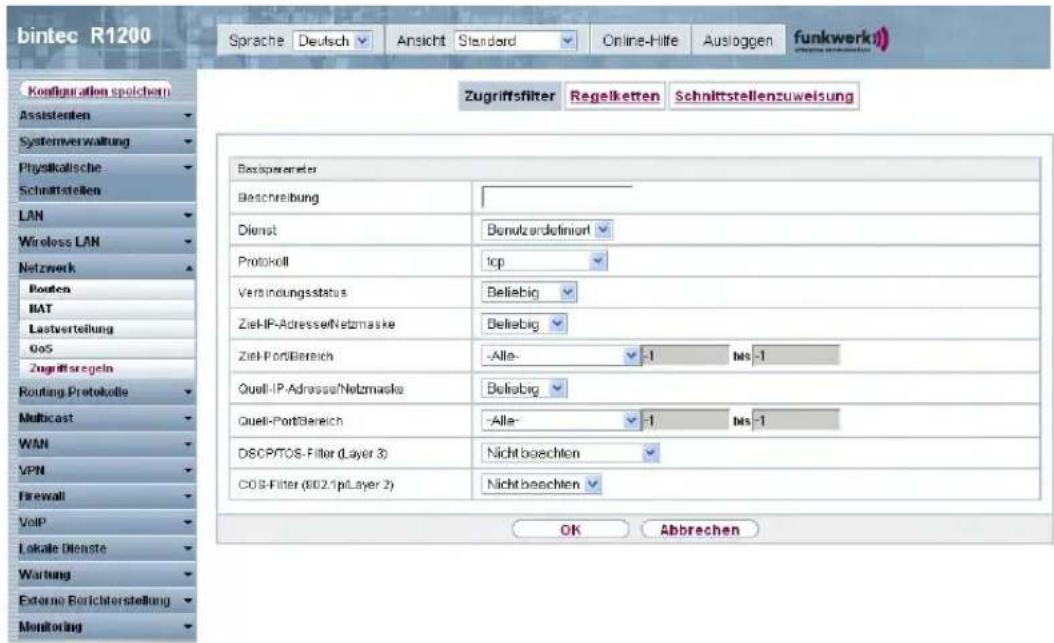This screenshot has height=643, width=1054.
Task: Open the Ansicht view dropdown
Action: click(x=516, y=41)
